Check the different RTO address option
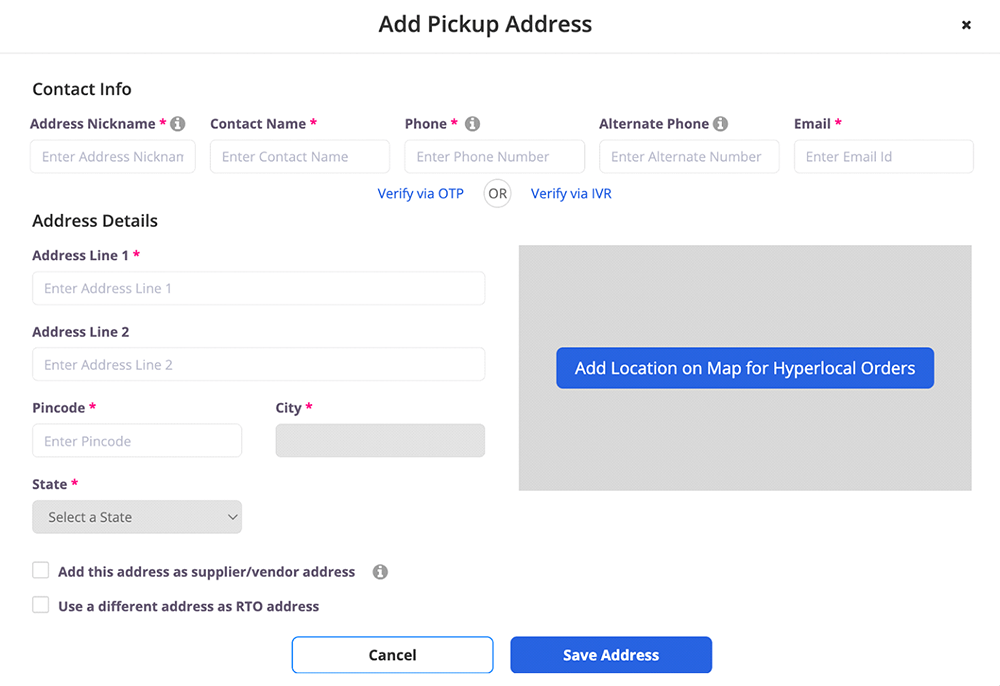The width and height of the screenshot is (1000, 686). 41,605
